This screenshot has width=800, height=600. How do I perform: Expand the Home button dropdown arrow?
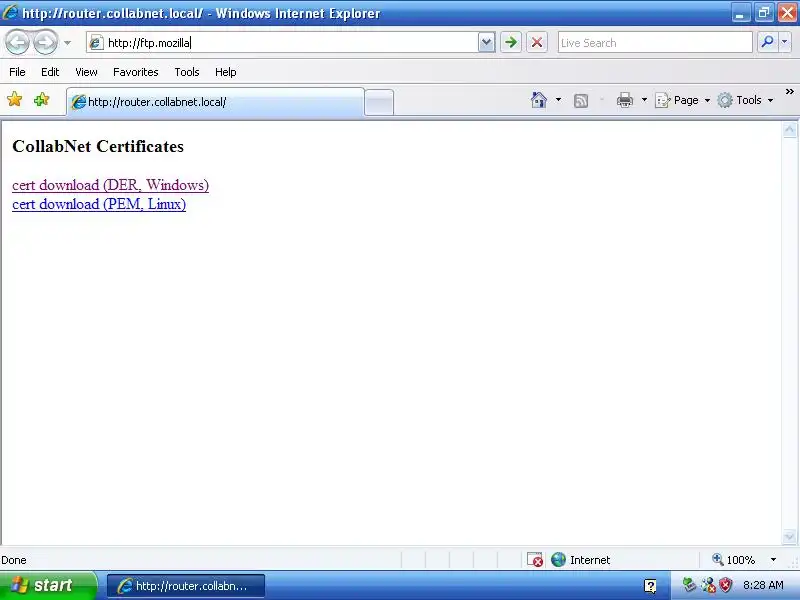(558, 100)
